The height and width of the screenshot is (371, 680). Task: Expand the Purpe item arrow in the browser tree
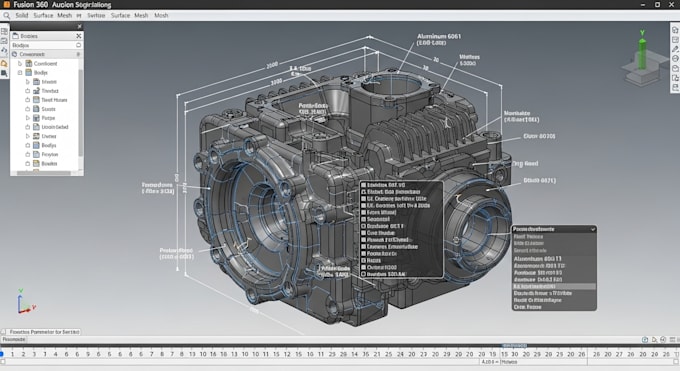tap(27, 118)
